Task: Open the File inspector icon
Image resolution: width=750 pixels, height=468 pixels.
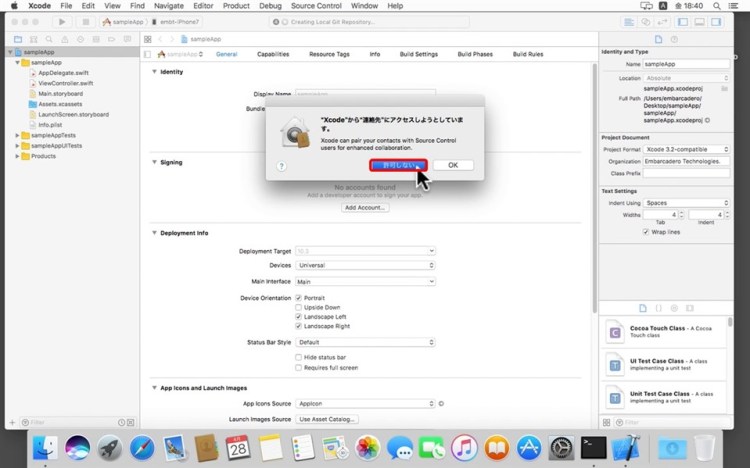Action: tap(659, 39)
